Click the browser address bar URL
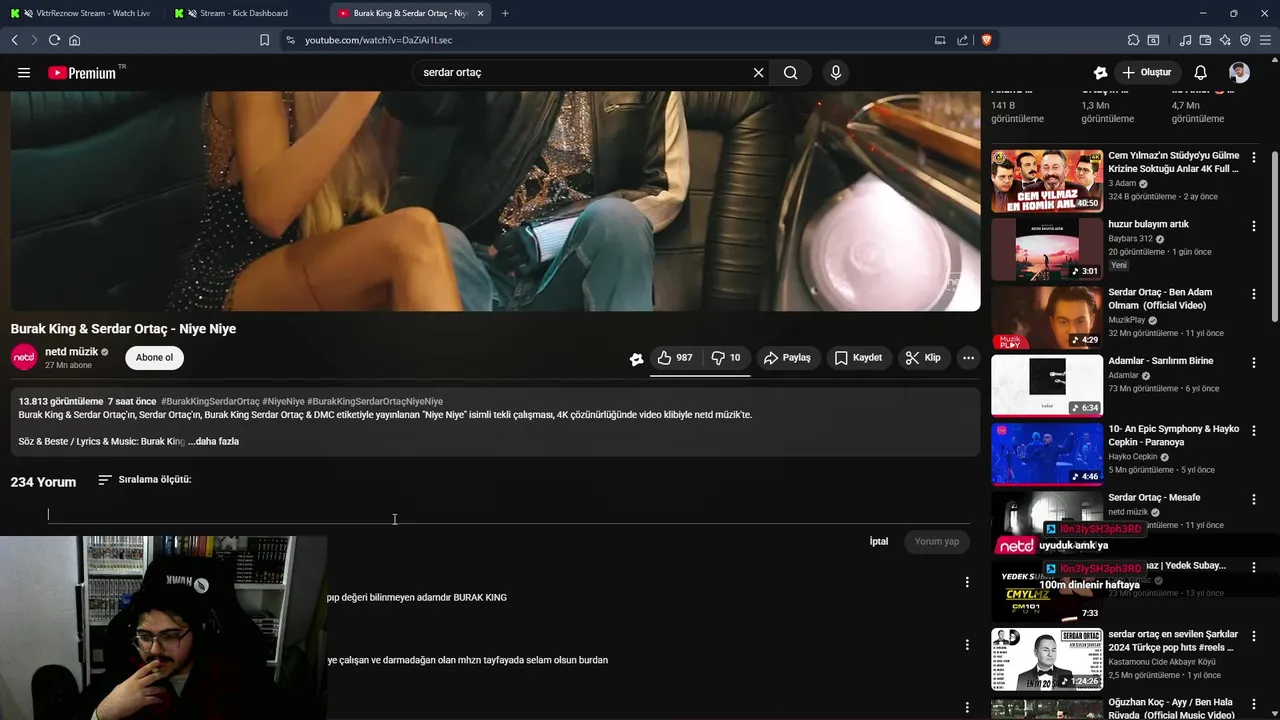This screenshot has height=720, width=1280. [x=378, y=40]
